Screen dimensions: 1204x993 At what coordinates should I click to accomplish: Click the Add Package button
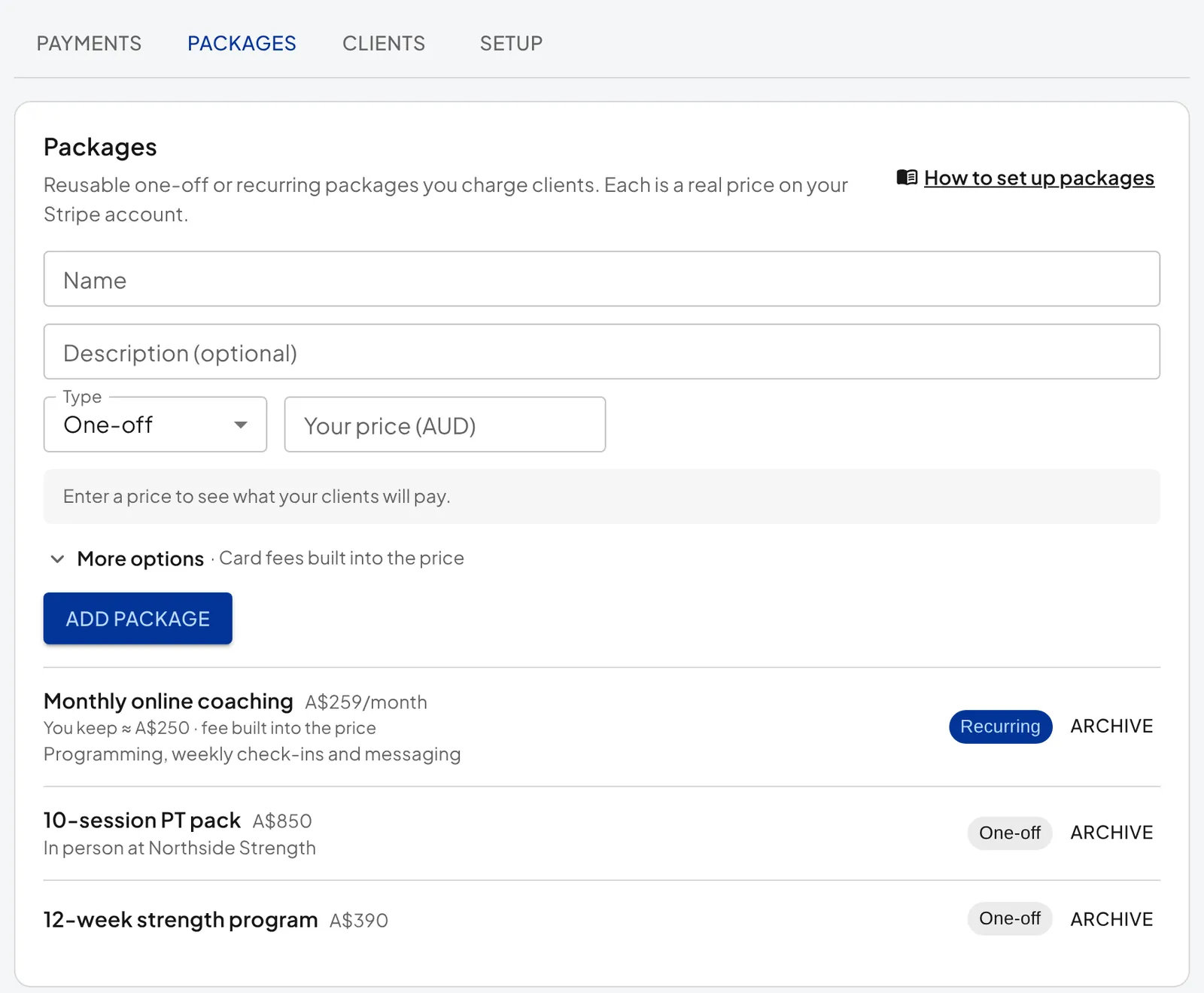138,619
